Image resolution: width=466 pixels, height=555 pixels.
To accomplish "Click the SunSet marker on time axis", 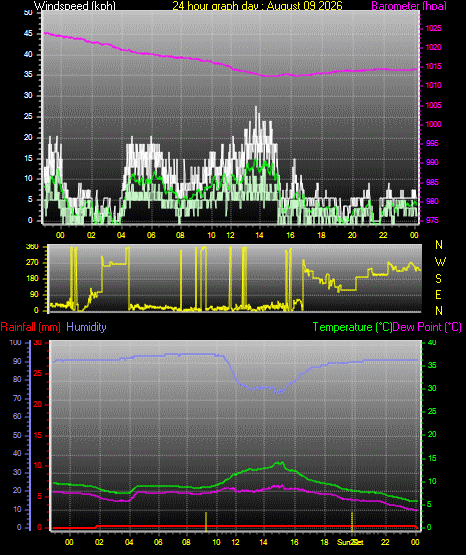I will [x=350, y=542].
